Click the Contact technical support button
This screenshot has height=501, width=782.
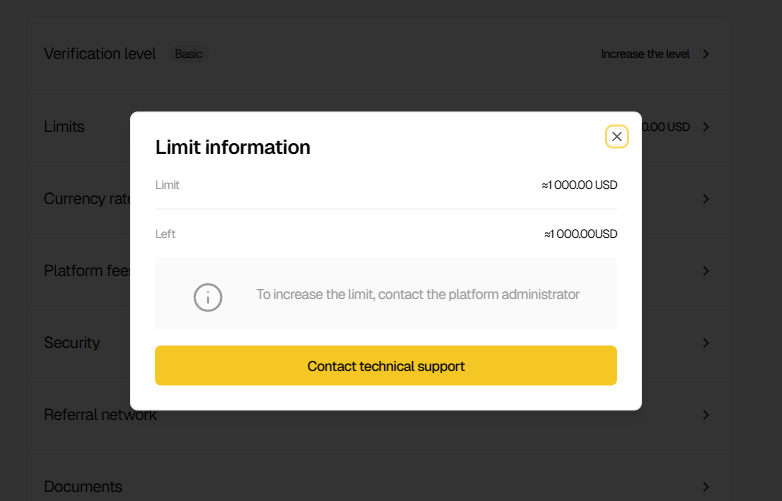coord(386,366)
